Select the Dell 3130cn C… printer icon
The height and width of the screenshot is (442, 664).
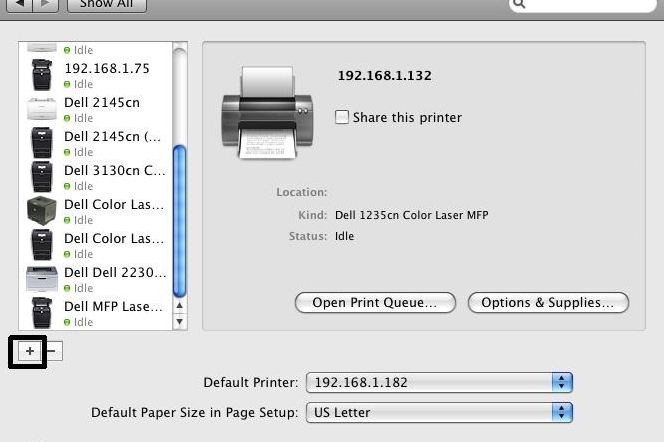point(42,177)
